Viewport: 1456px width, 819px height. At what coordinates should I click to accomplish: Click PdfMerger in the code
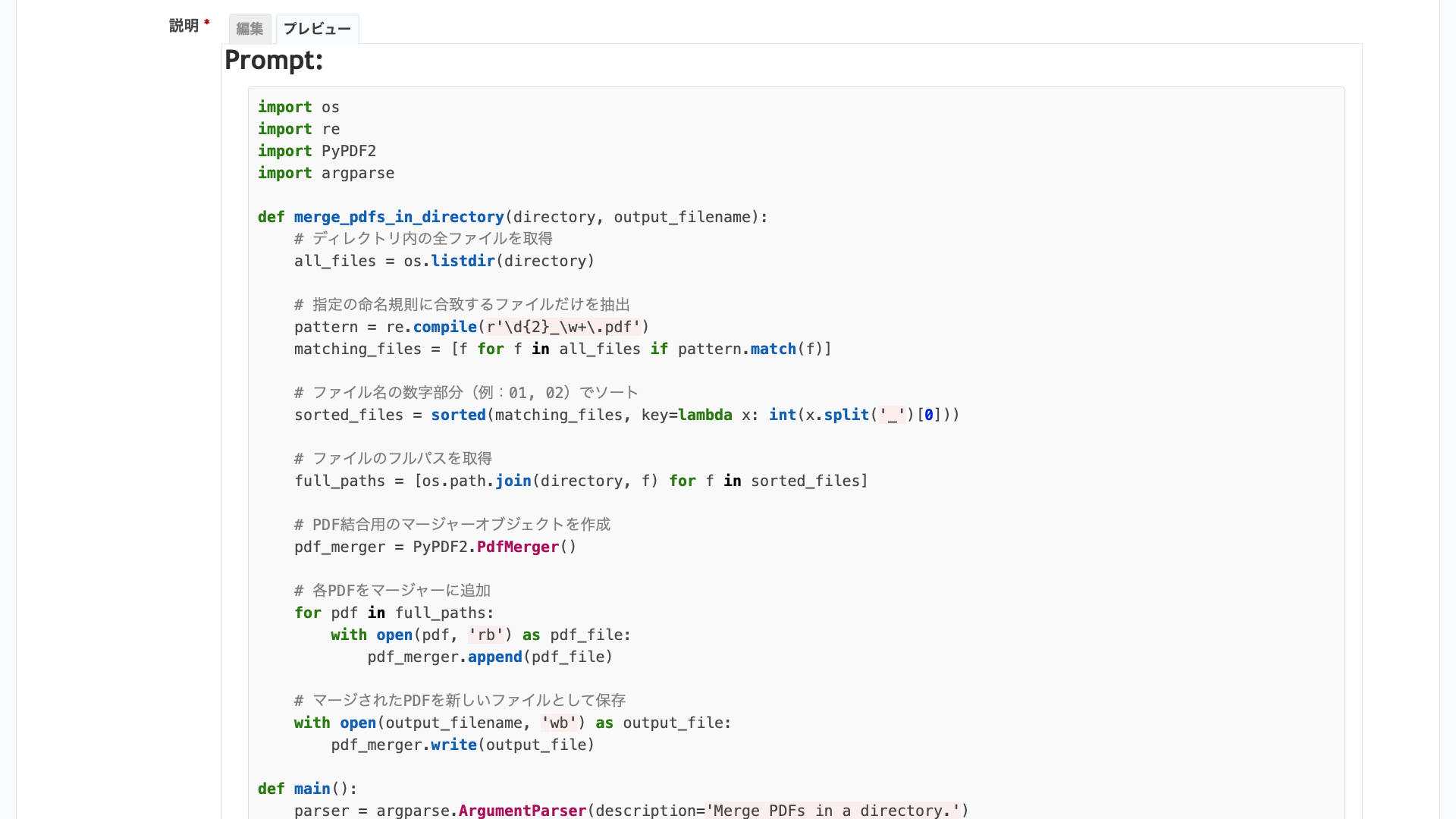tap(517, 547)
